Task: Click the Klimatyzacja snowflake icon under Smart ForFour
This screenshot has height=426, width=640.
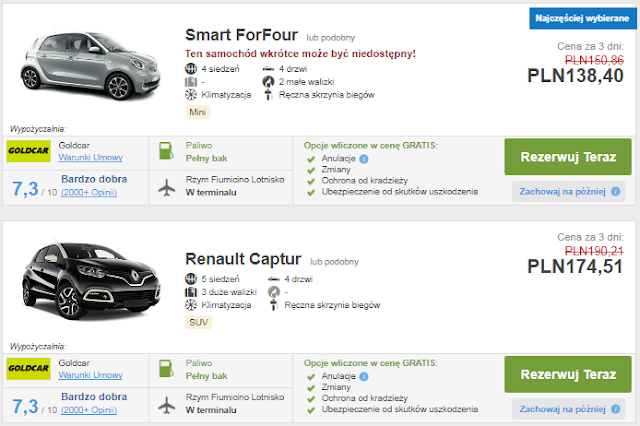Action: (192, 95)
